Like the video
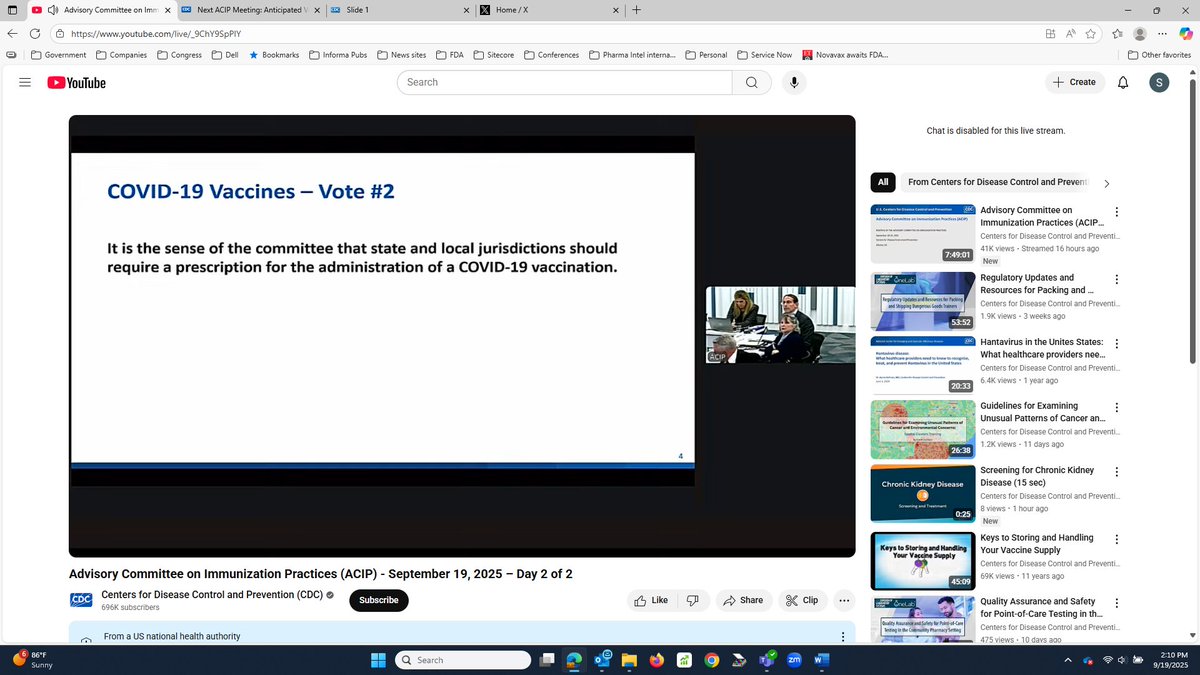Screen dimensions: 1200x675 [x=650, y=600]
